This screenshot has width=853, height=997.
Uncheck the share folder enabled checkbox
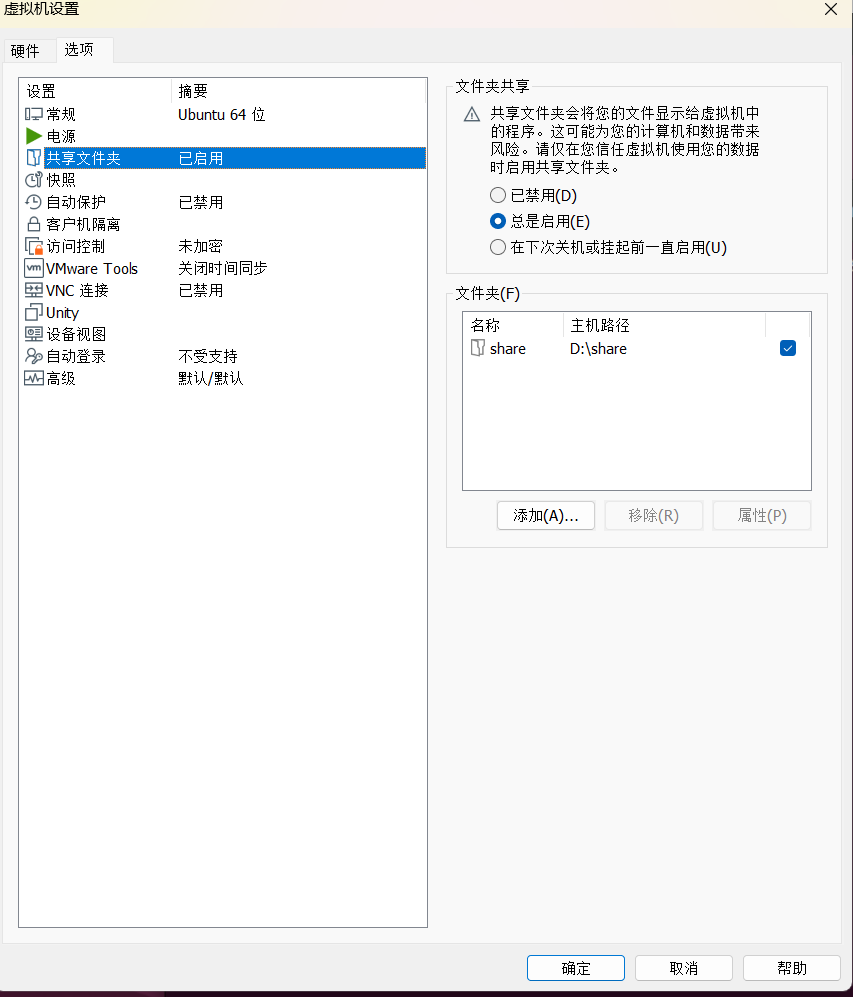tap(788, 348)
